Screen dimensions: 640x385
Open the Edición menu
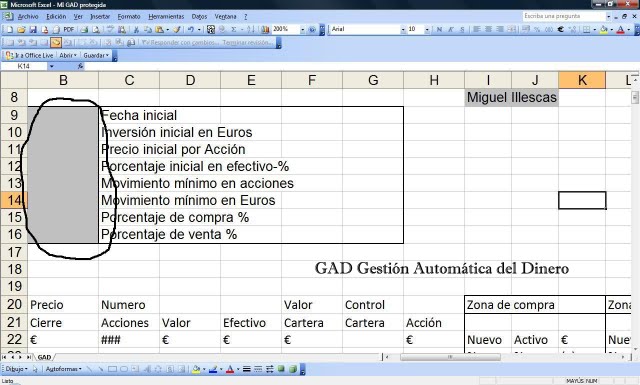pyautogui.click(x=56, y=17)
